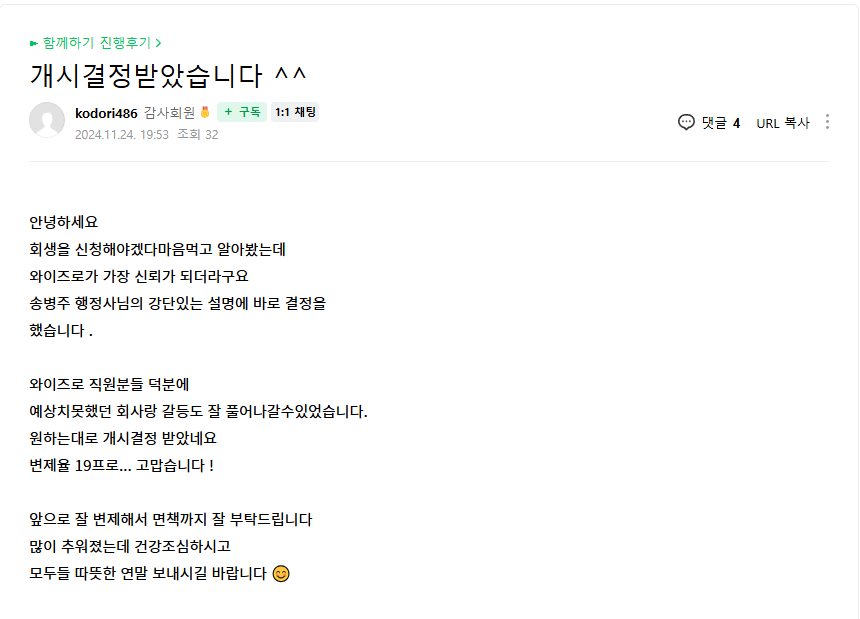This screenshot has height=619, width=860.
Task: Click the smiley emoji ending the post
Action: (x=281, y=574)
